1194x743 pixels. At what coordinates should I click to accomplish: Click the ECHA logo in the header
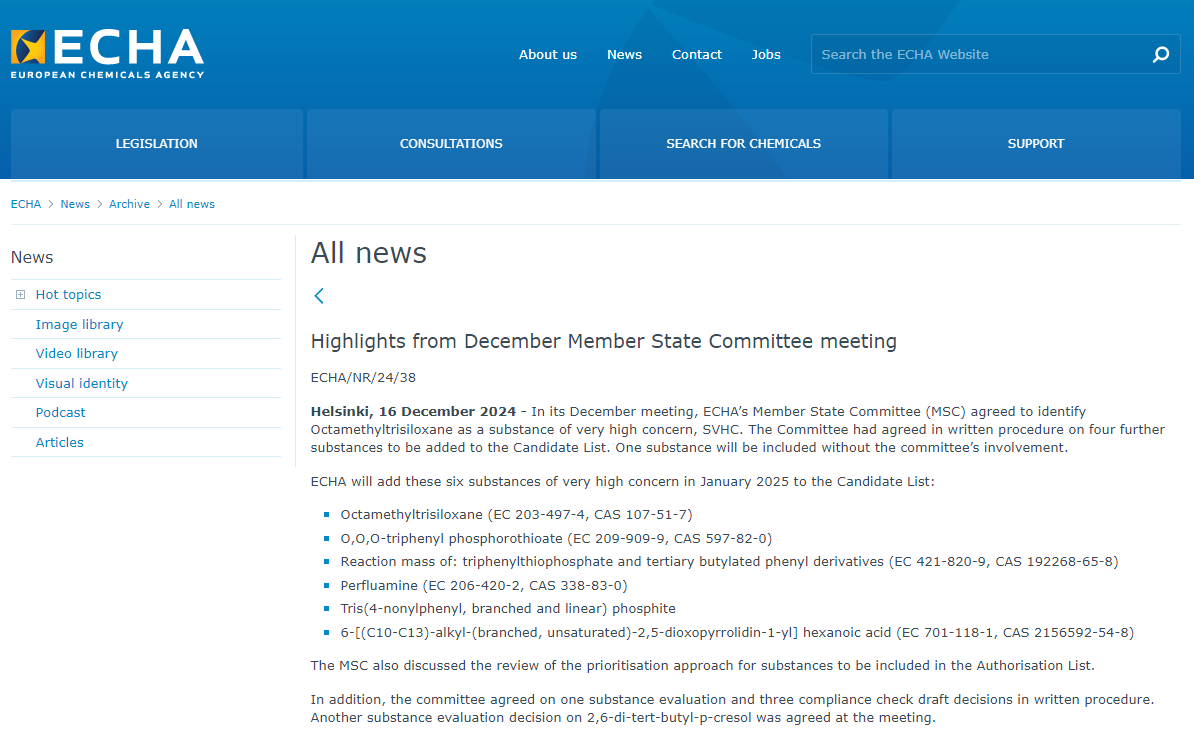click(107, 54)
